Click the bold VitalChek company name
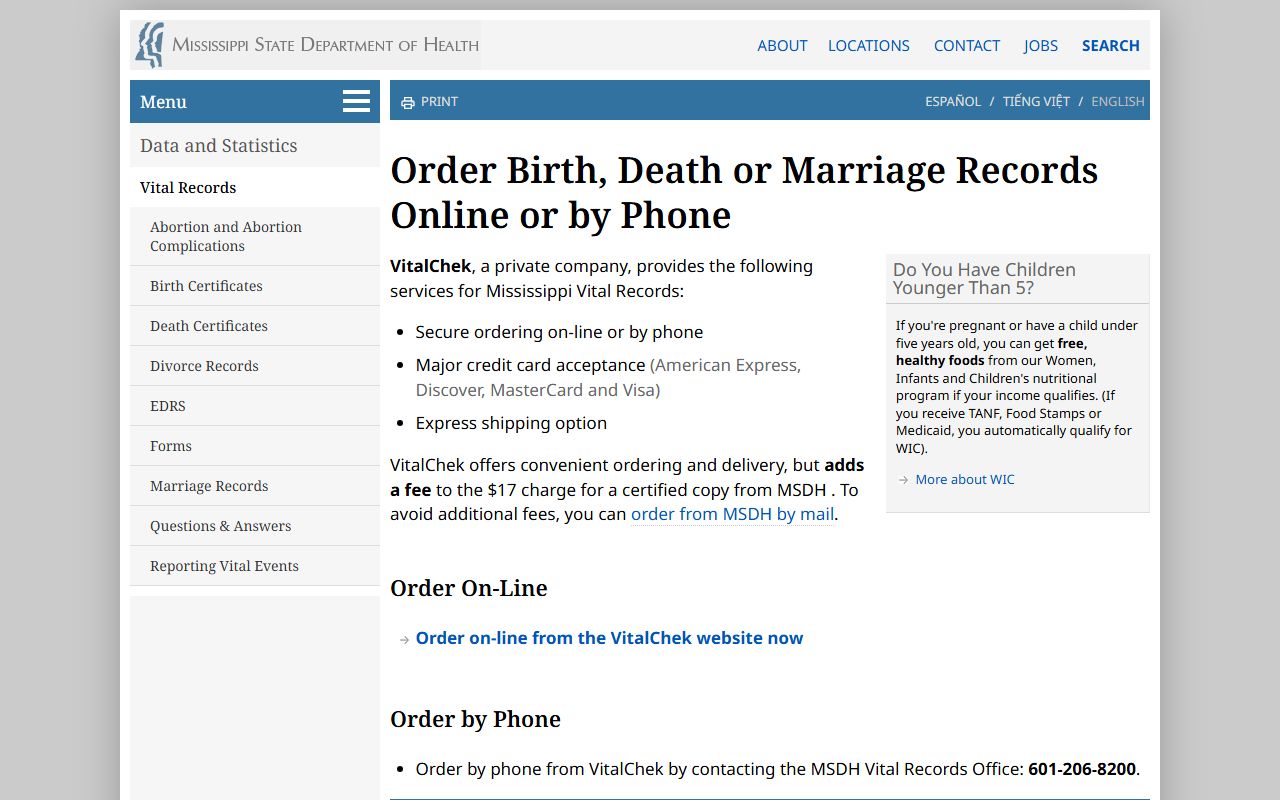 click(x=430, y=266)
